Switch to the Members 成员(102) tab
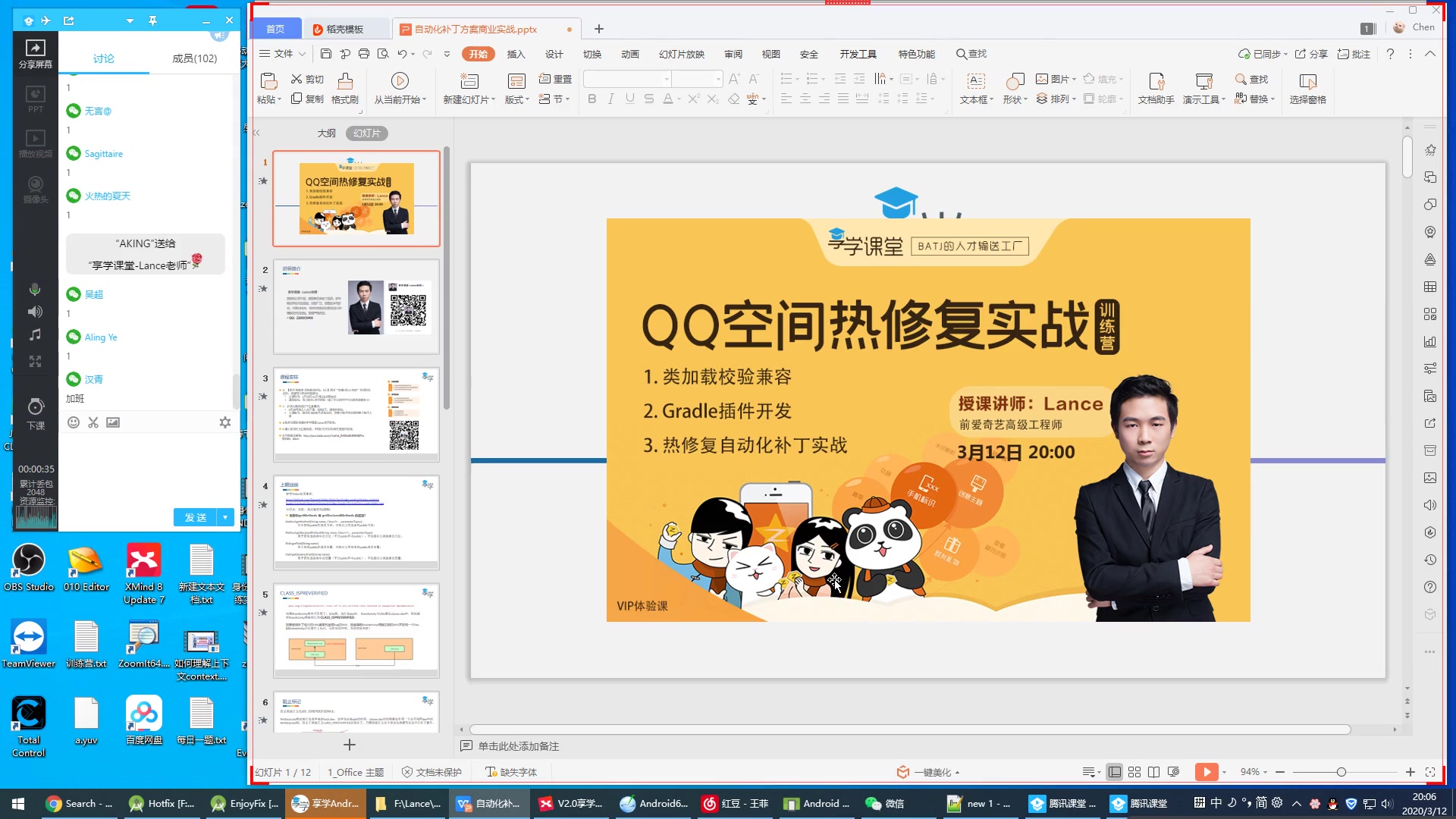Viewport: 1456px width, 819px height. click(195, 58)
